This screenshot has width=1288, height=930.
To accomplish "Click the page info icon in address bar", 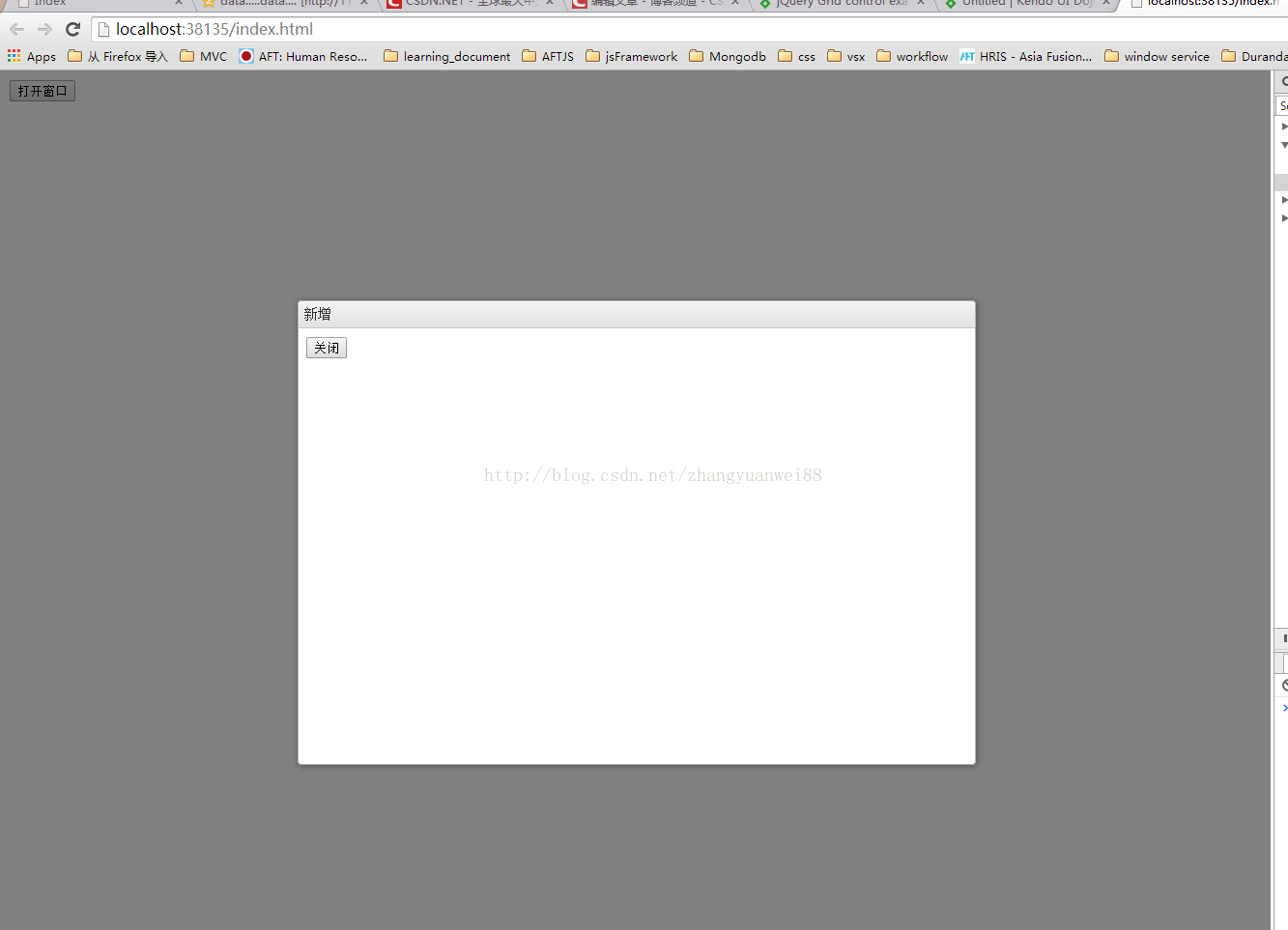I will (103, 29).
